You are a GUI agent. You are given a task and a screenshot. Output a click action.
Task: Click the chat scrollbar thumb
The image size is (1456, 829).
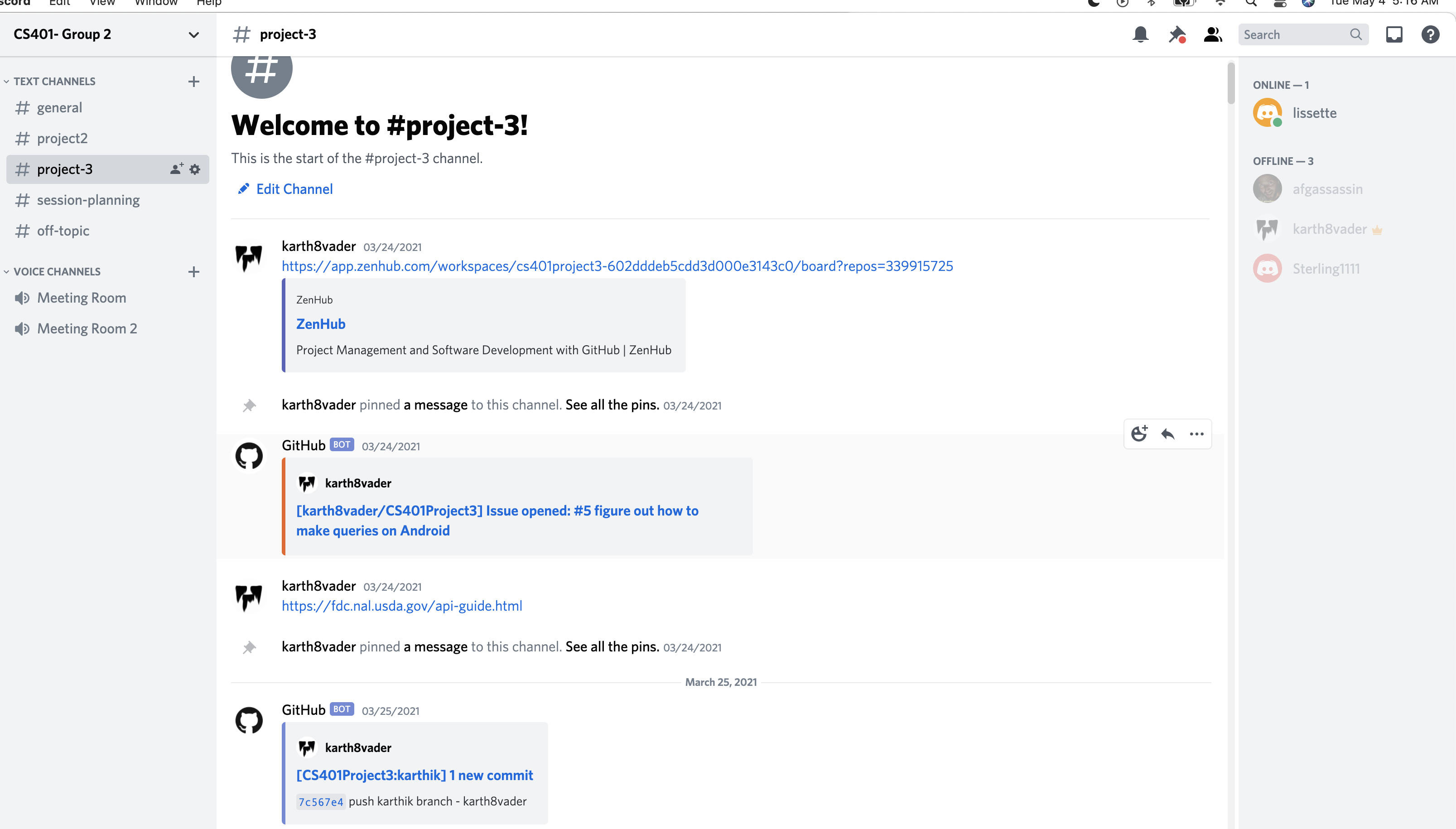coord(1230,83)
